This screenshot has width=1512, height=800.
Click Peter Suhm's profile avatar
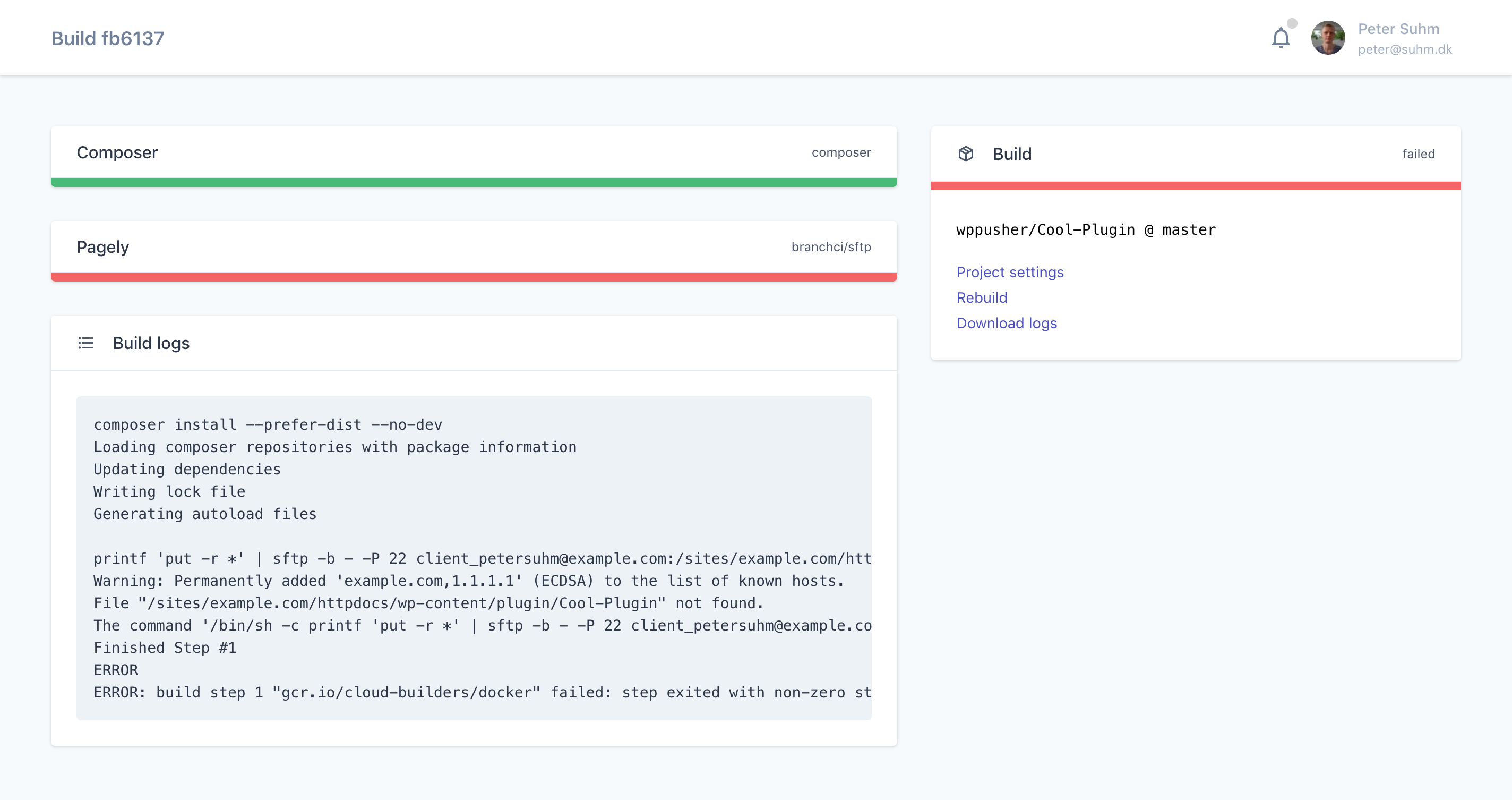[x=1328, y=38]
